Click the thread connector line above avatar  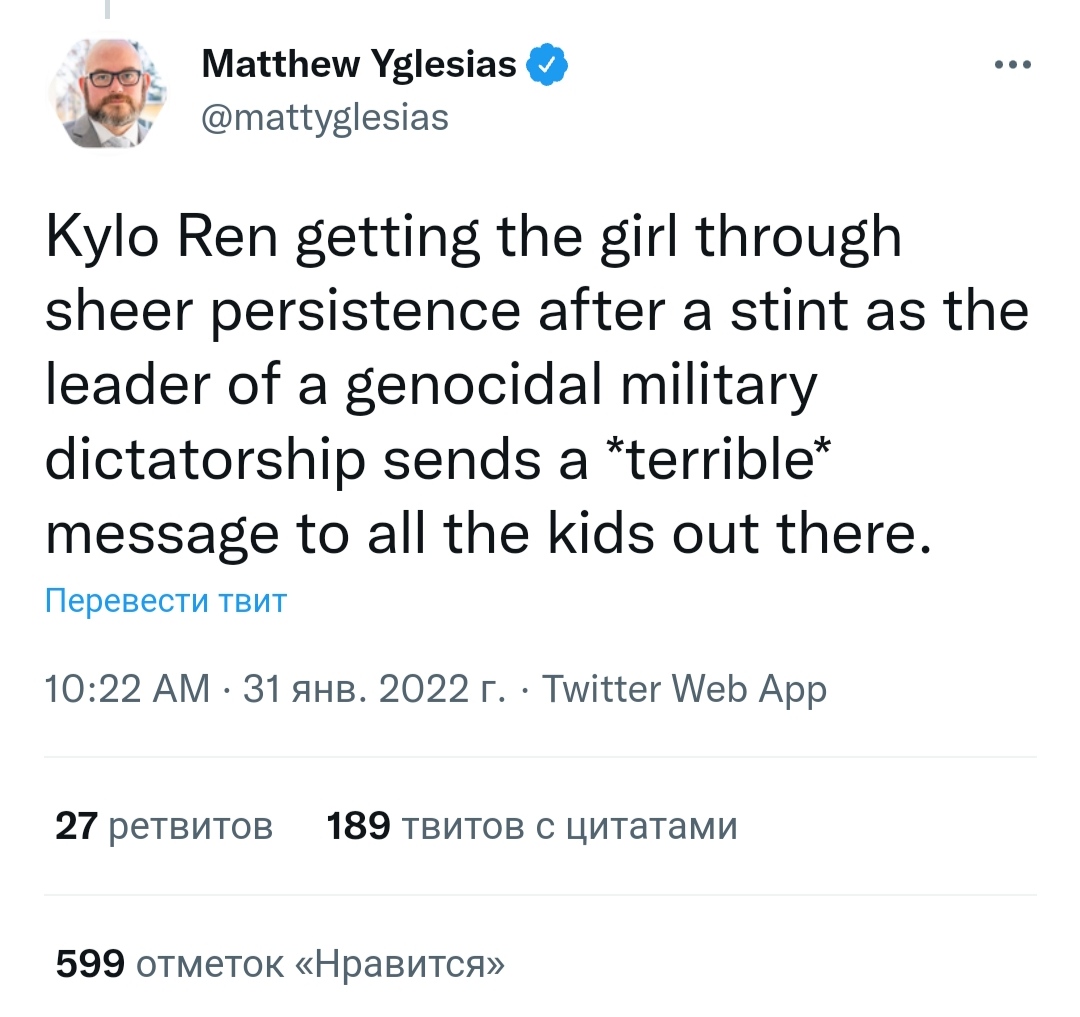107,9
